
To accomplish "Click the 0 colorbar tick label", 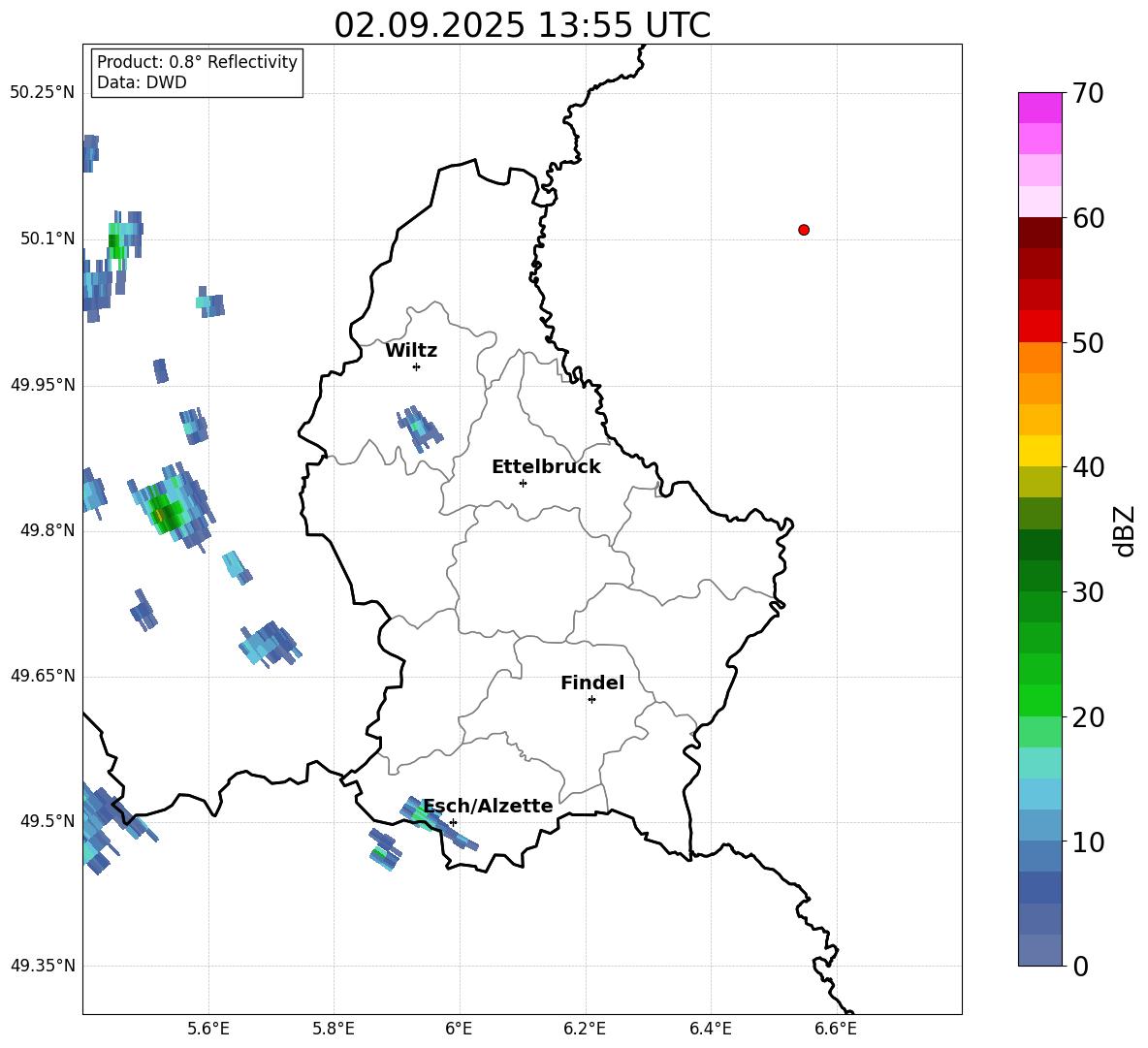I will [x=1081, y=966].
